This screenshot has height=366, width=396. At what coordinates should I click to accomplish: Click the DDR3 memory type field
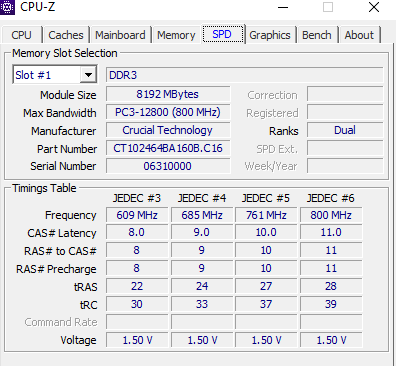(245, 75)
